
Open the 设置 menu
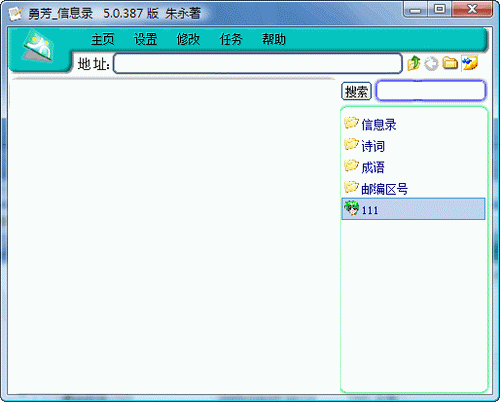(145, 39)
